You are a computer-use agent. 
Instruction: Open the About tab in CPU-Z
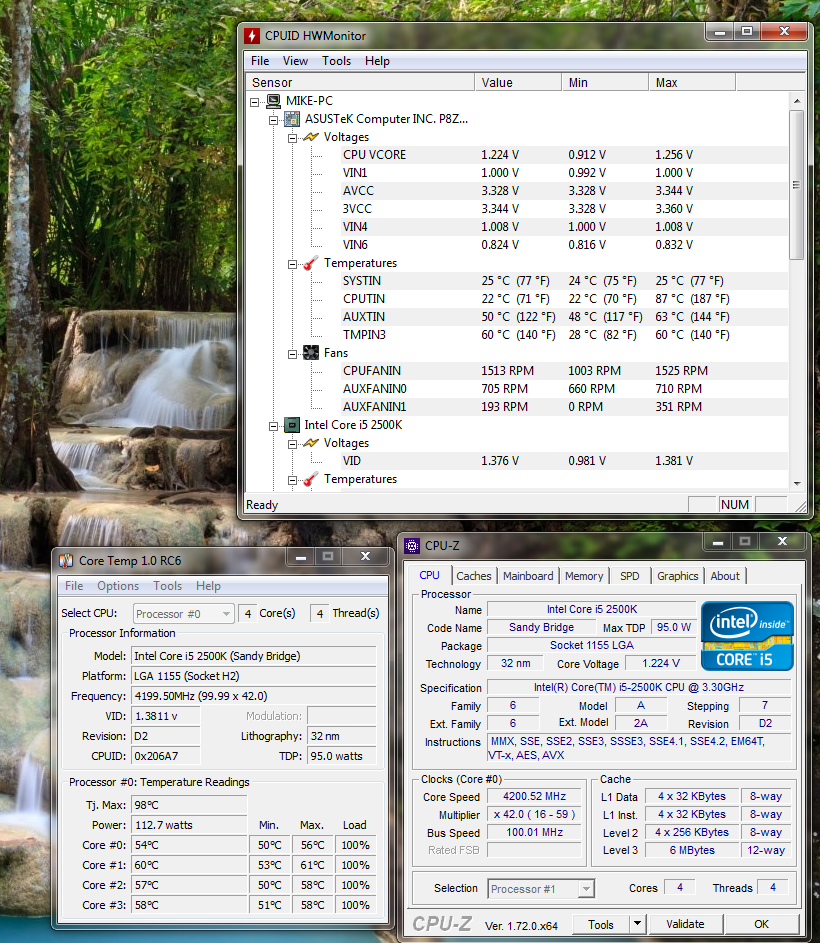725,576
